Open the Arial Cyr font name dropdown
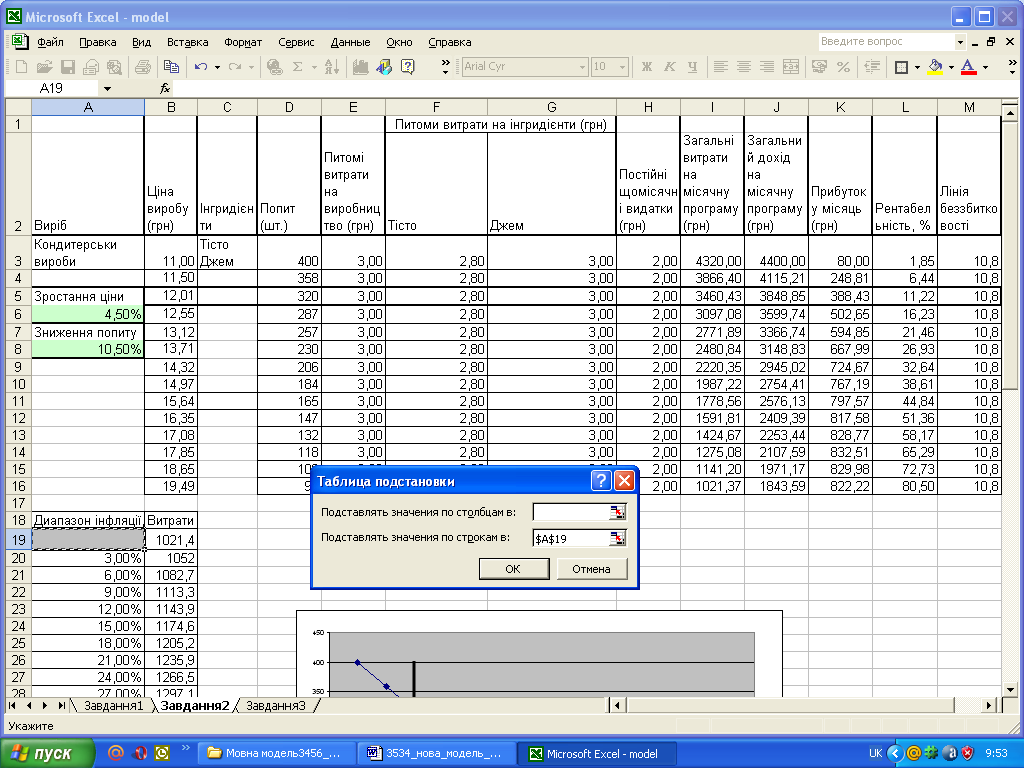 click(583, 67)
